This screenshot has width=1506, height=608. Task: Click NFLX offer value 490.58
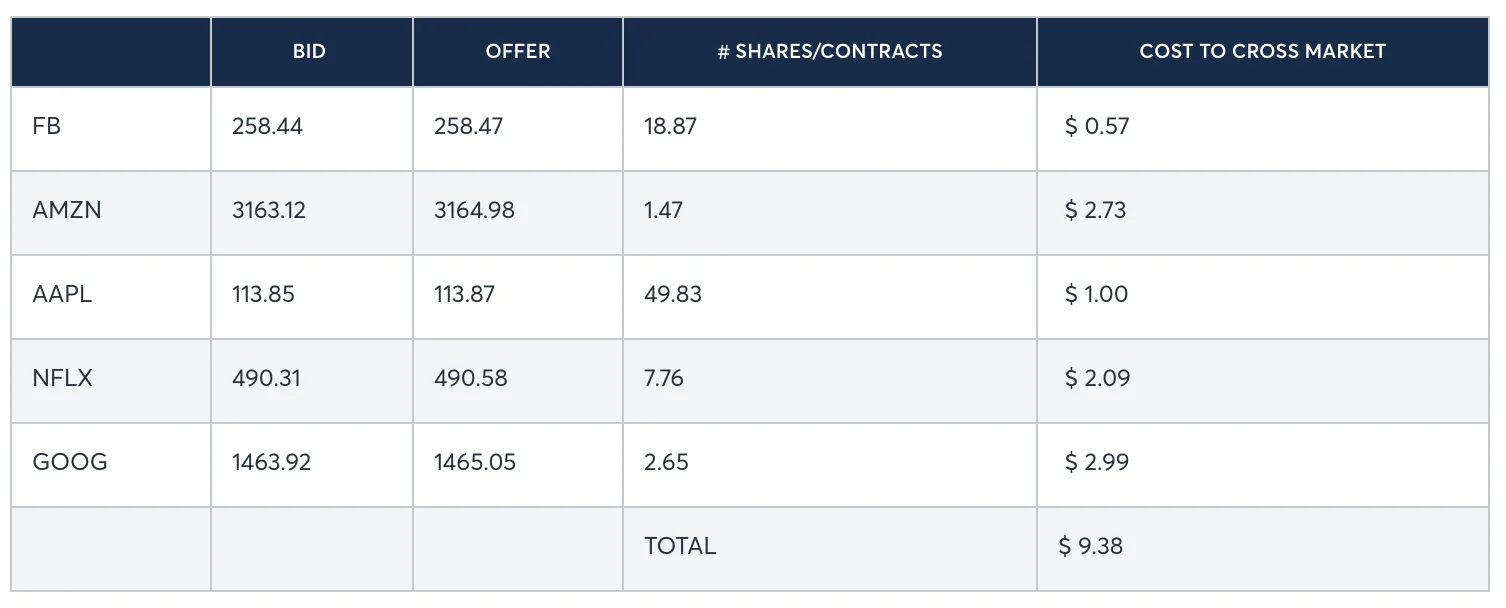[x=470, y=378]
